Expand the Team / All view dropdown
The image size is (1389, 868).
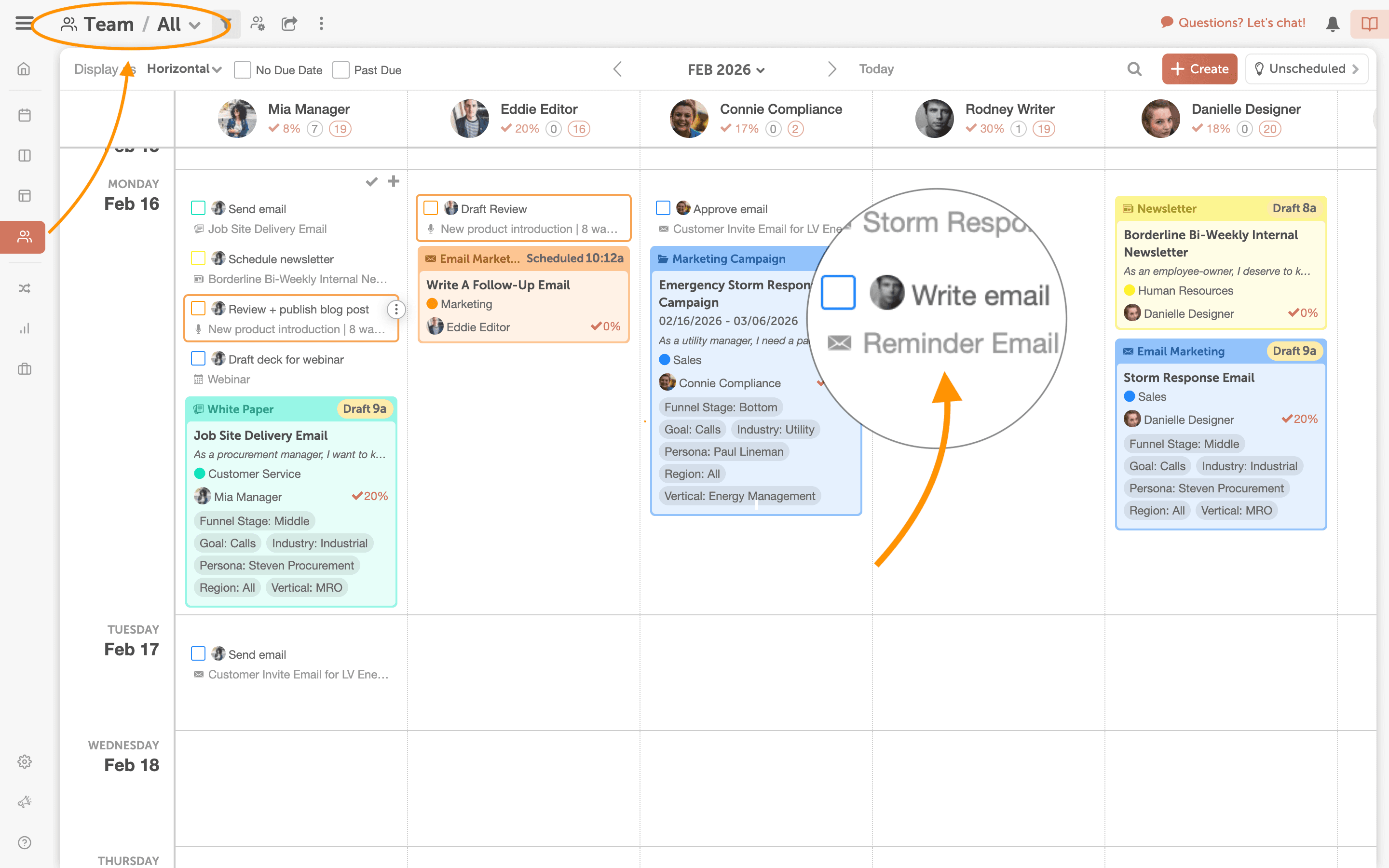coord(132,24)
